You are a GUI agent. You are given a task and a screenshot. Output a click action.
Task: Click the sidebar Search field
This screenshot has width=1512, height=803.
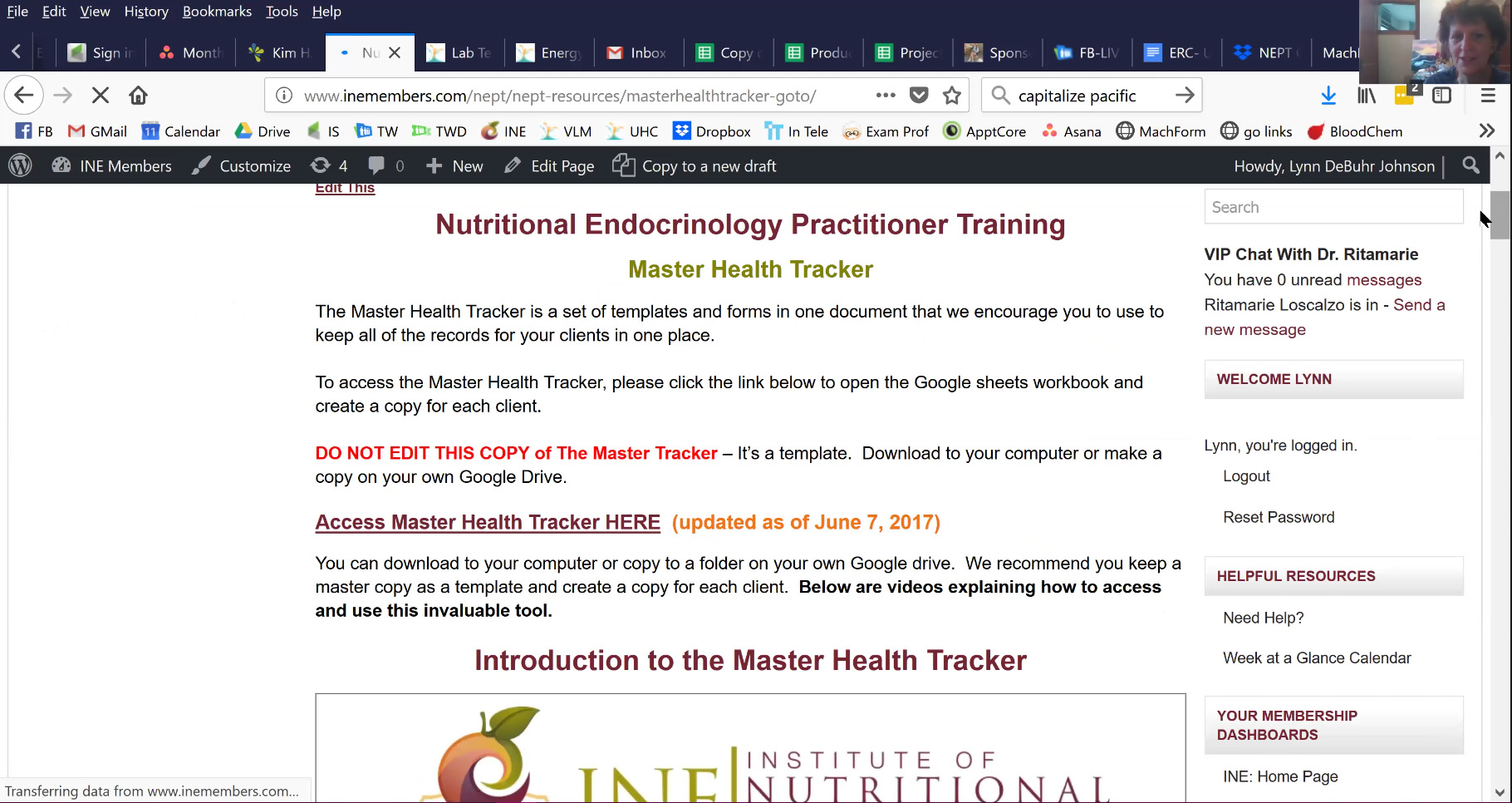pos(1333,207)
